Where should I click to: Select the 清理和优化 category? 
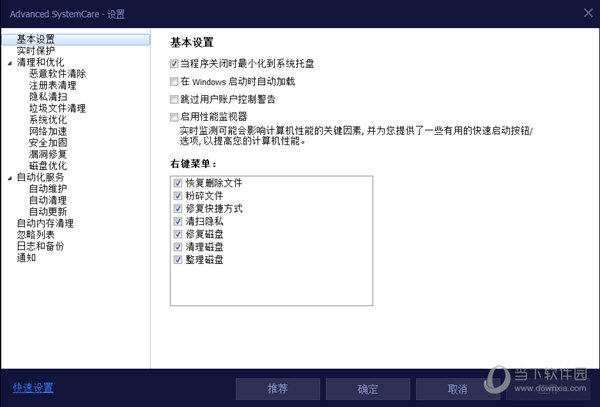click(x=40, y=62)
